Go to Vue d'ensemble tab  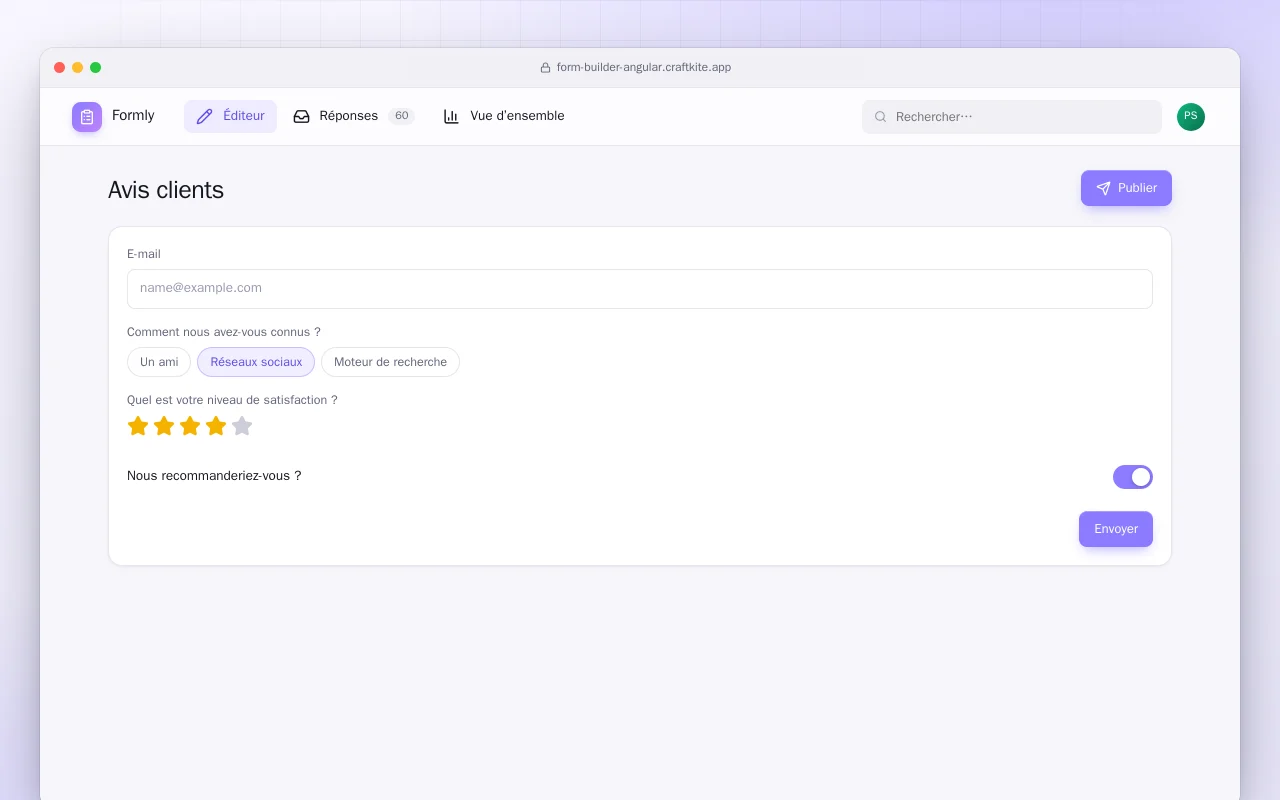pos(504,116)
